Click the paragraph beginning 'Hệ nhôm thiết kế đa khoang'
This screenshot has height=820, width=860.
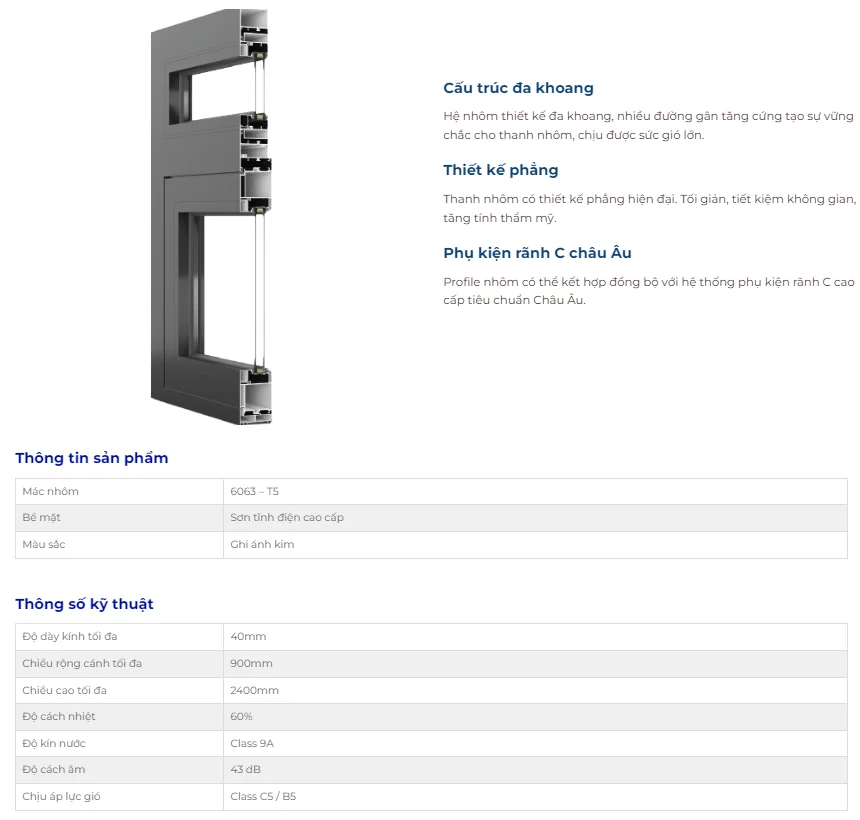pos(648,126)
